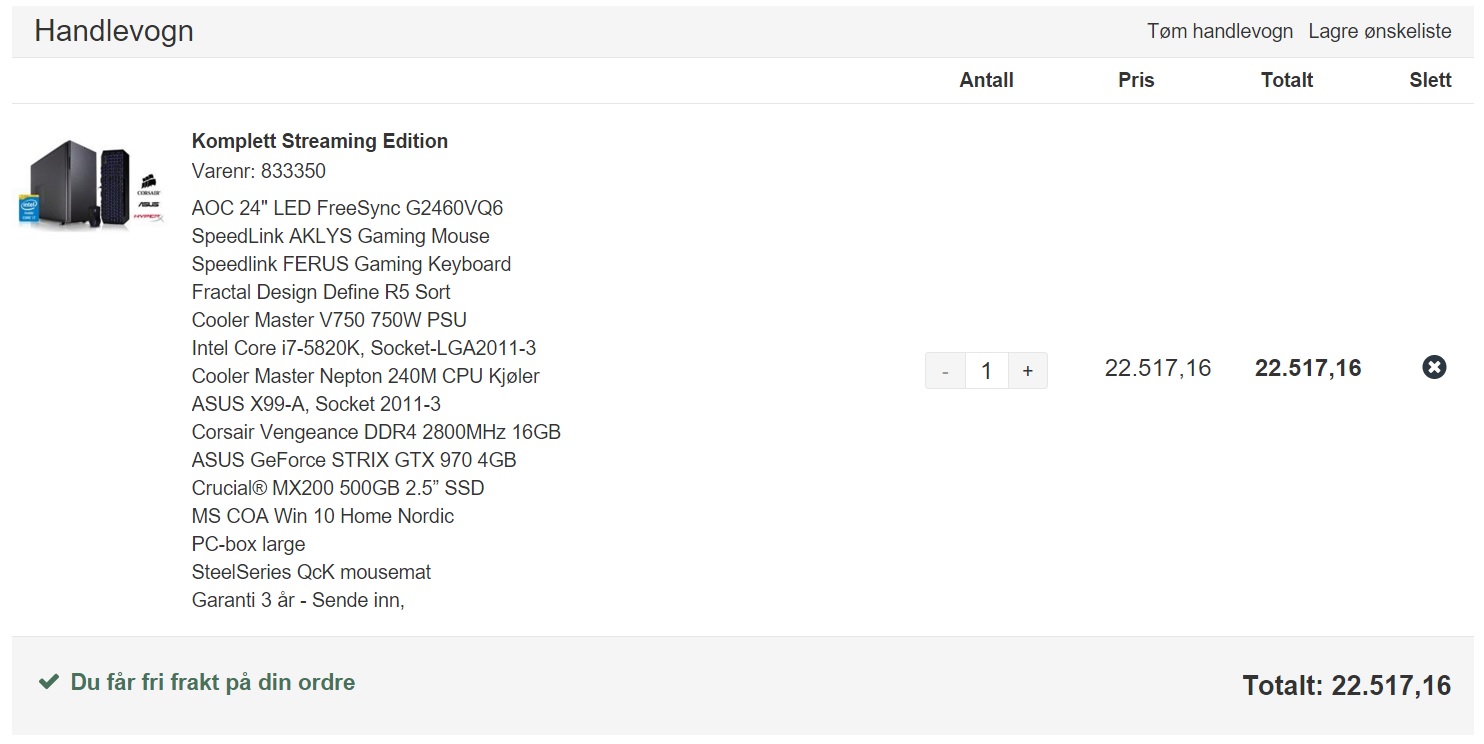Click Intel Core i7-5820K line
Viewport: 1484px width, 744px height.
[x=364, y=348]
